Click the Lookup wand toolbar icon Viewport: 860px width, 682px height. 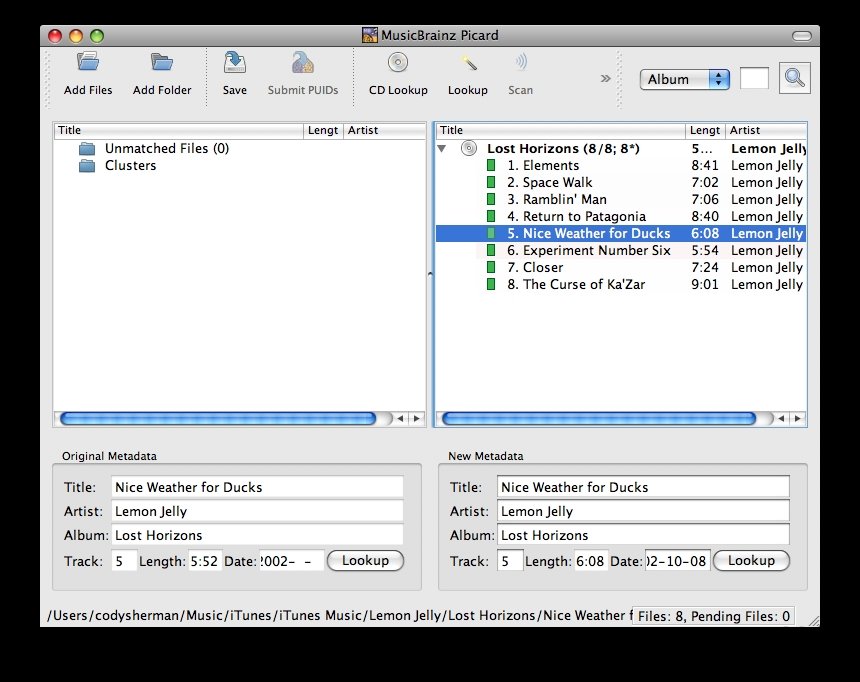(x=467, y=63)
